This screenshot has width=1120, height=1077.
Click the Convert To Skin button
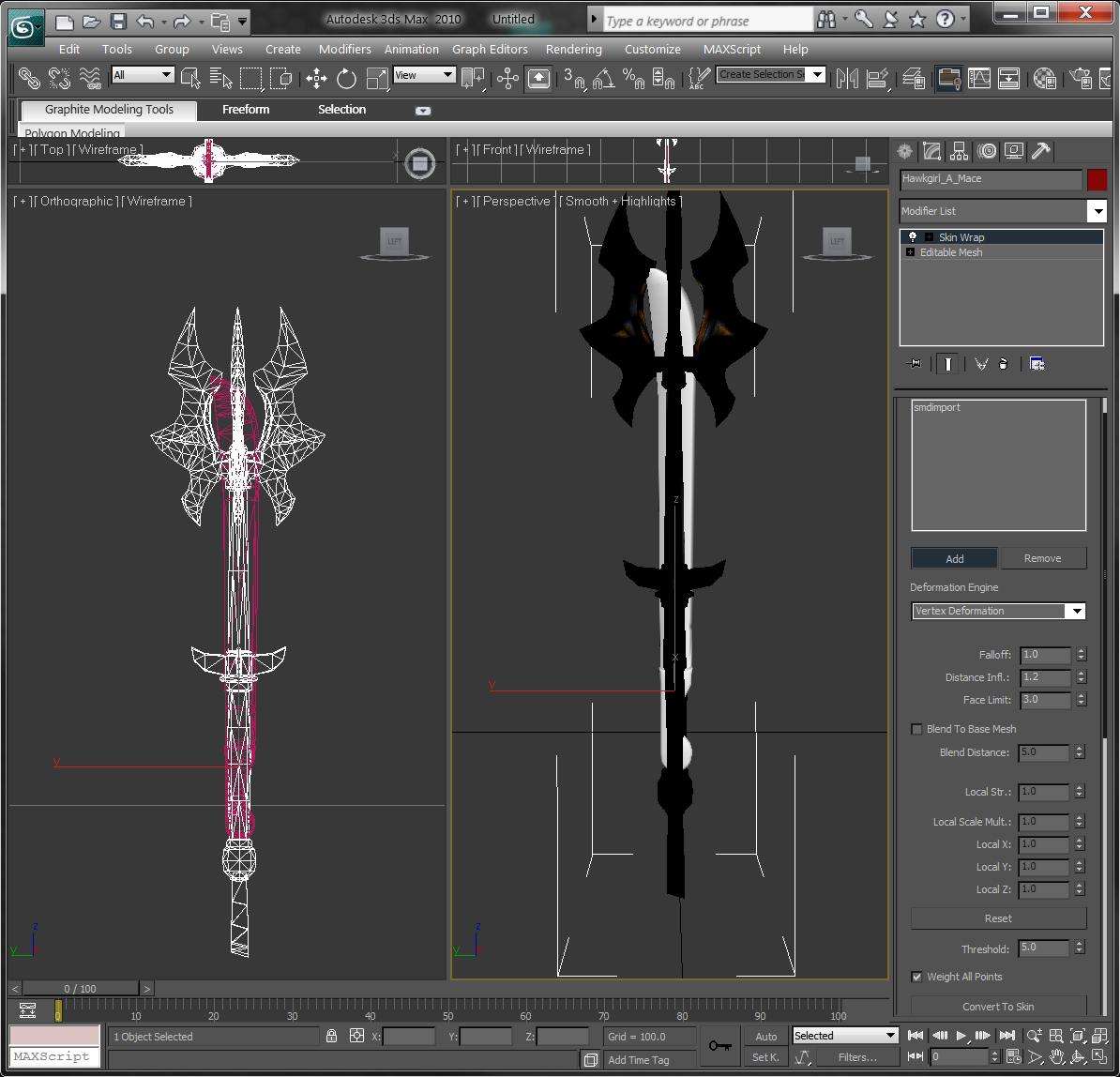(998, 1007)
